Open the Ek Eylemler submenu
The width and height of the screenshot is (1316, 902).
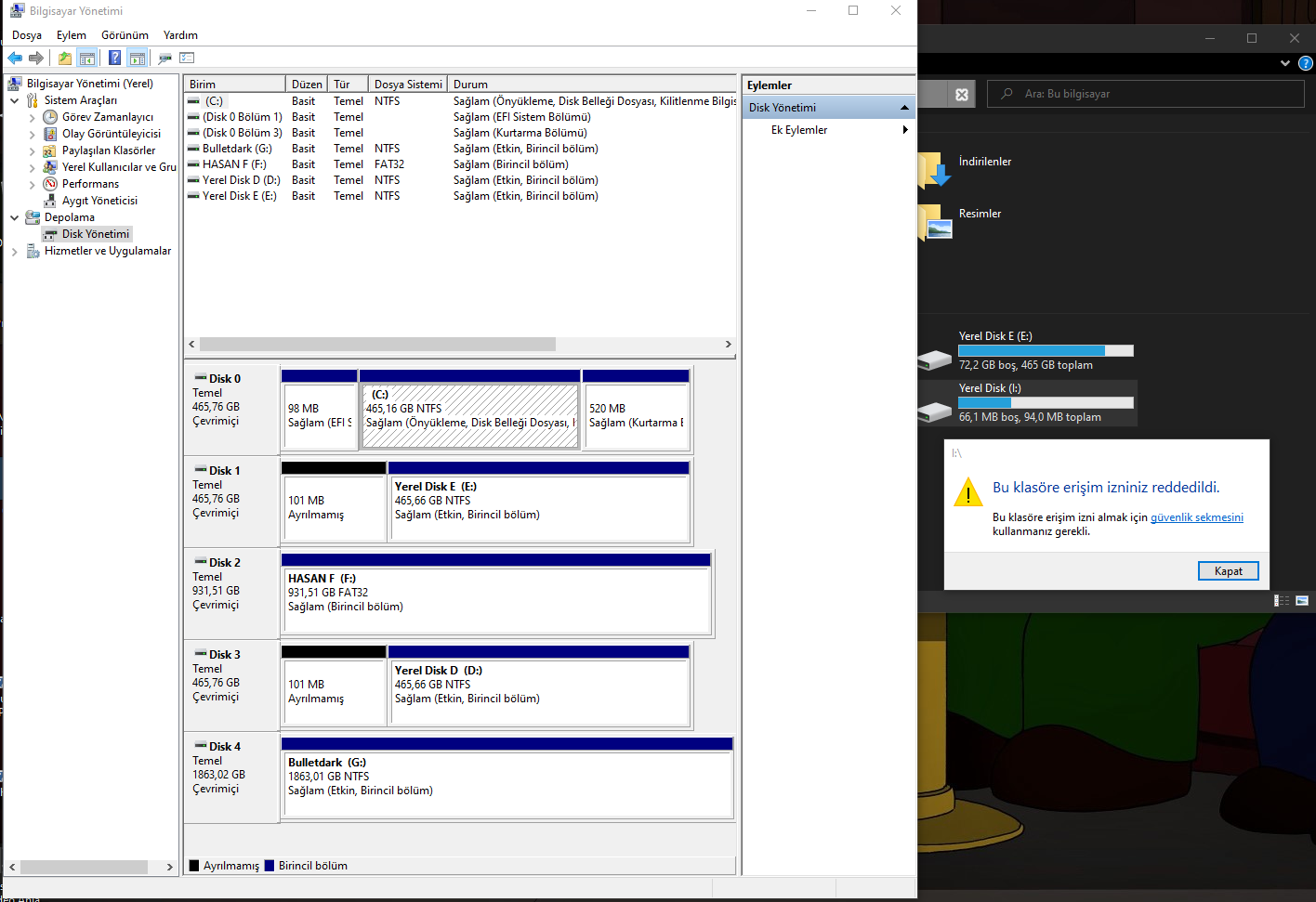click(828, 130)
